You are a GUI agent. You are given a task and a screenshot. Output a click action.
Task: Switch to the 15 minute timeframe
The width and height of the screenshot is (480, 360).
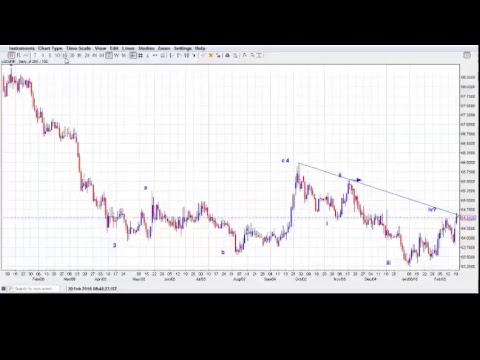65,55
